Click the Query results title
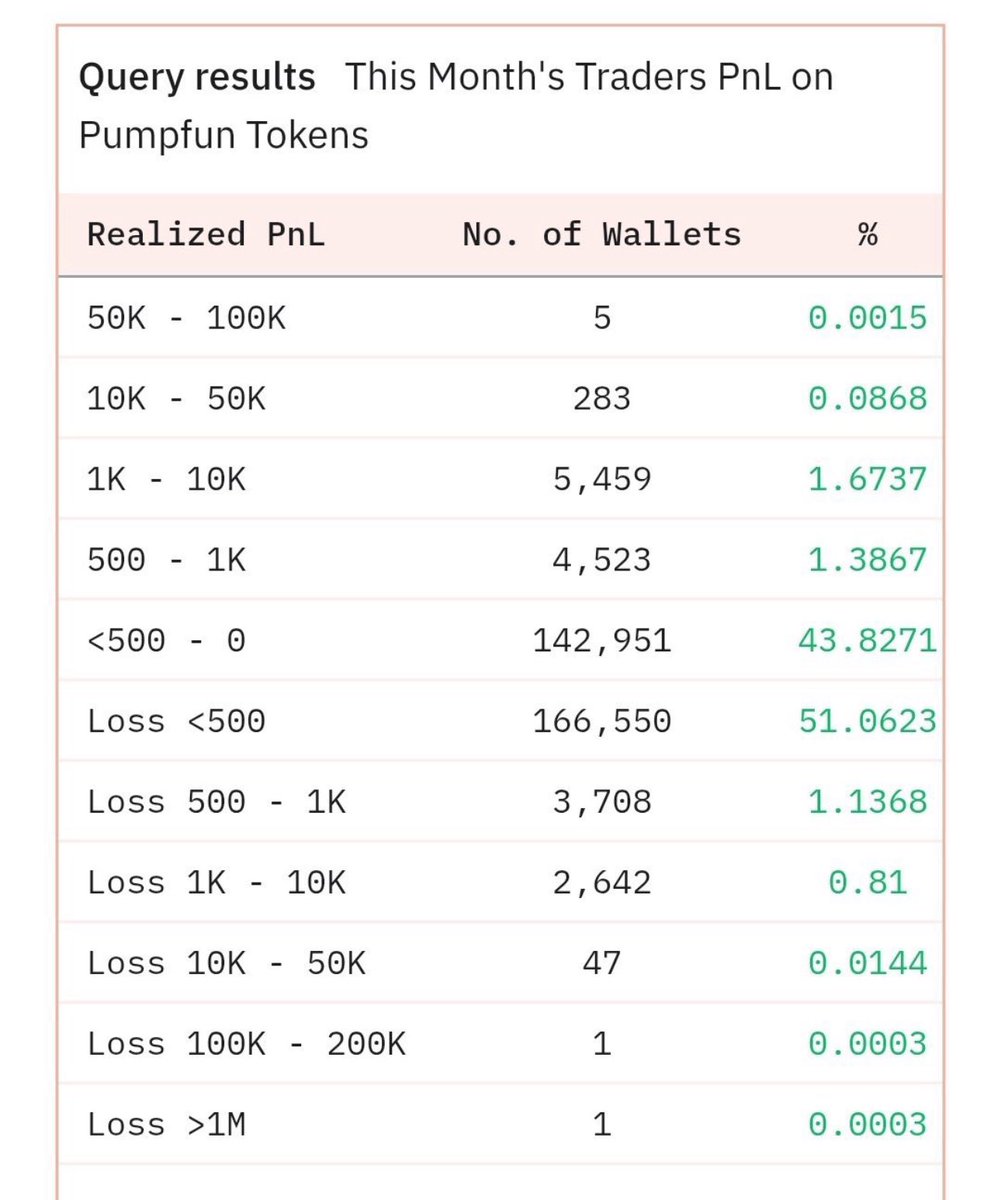Image resolution: width=1001 pixels, height=1200 pixels. tap(197, 77)
